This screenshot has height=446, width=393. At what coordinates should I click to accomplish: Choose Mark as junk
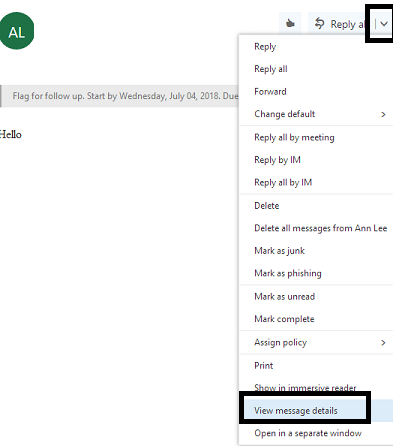click(316, 251)
